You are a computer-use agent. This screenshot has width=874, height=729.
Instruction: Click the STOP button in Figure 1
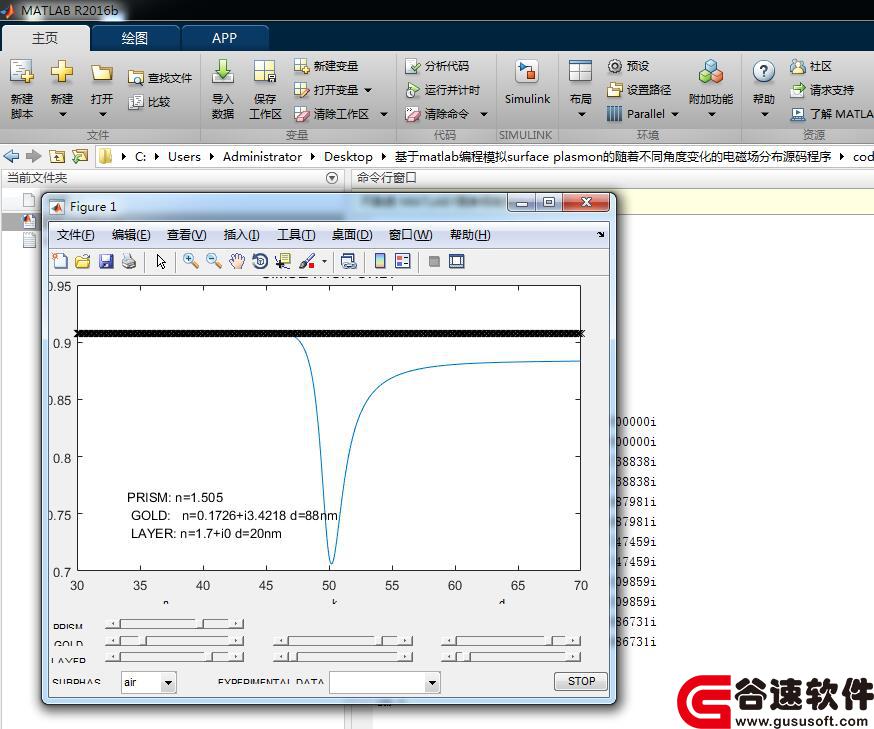(x=581, y=681)
